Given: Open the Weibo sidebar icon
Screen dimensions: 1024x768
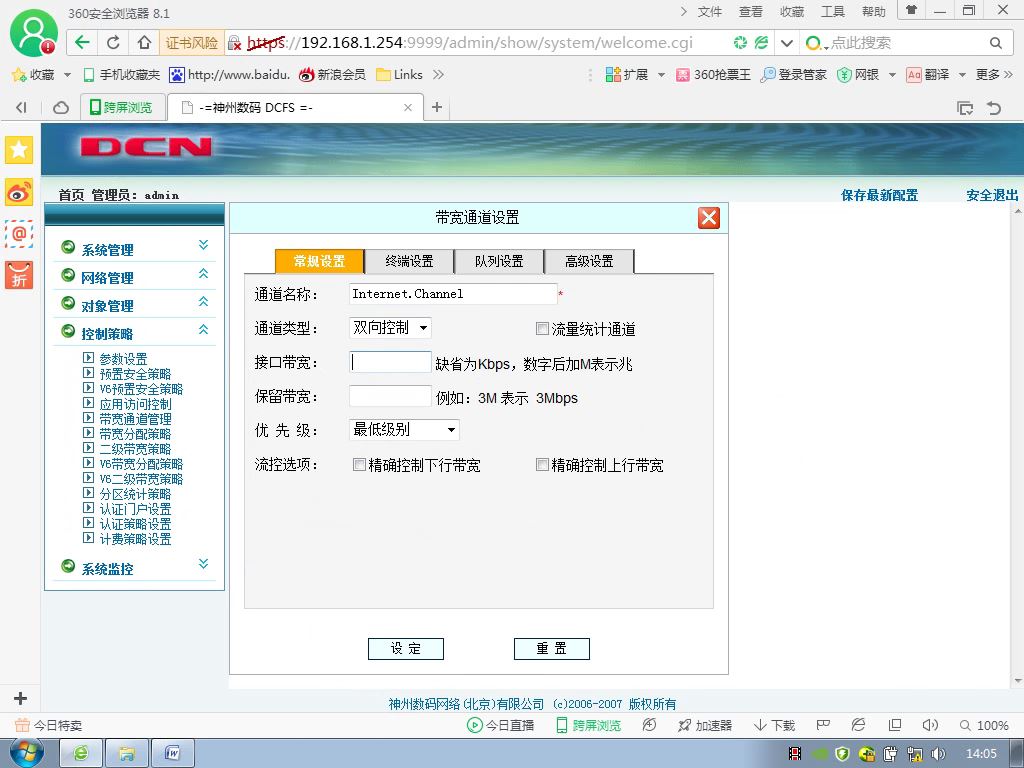Looking at the screenshot, I should pyautogui.click(x=19, y=193).
